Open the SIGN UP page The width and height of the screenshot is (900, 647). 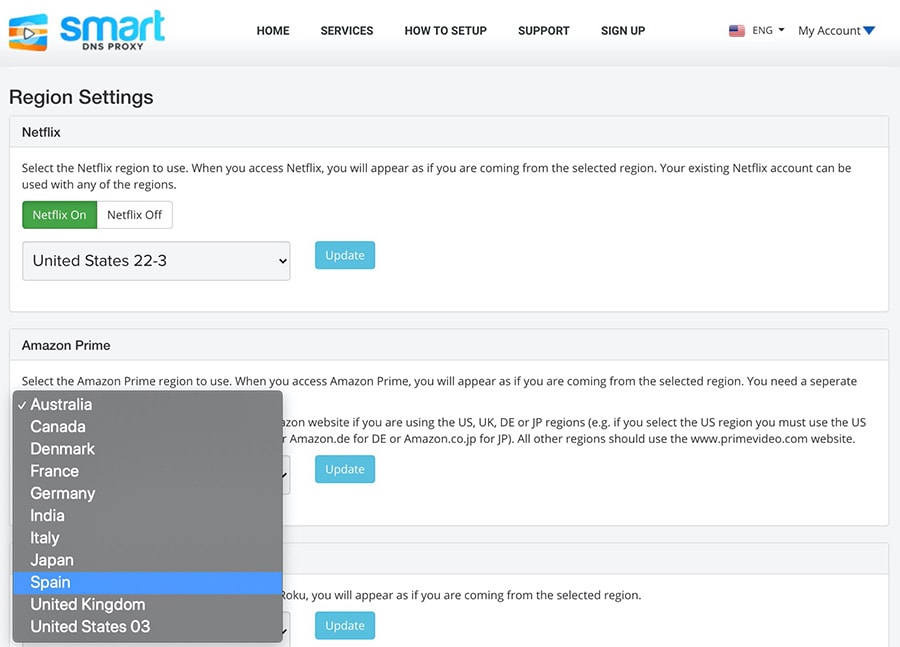[x=623, y=30]
